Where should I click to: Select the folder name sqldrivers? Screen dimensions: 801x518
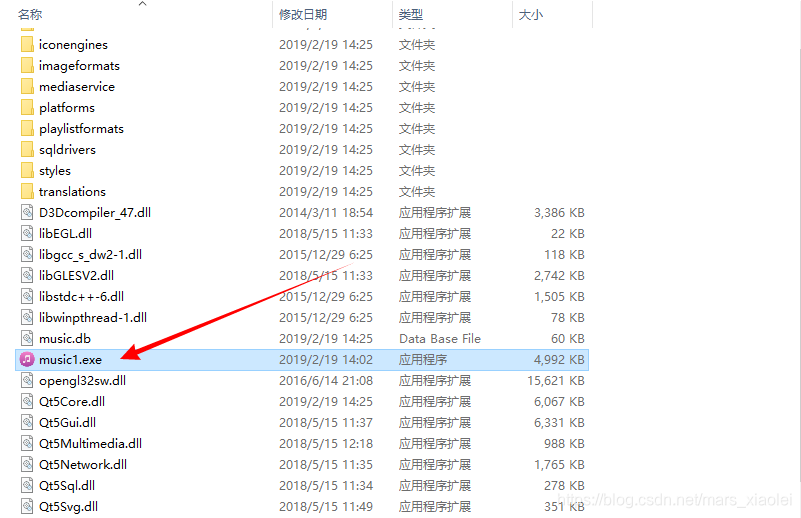click(x=67, y=150)
